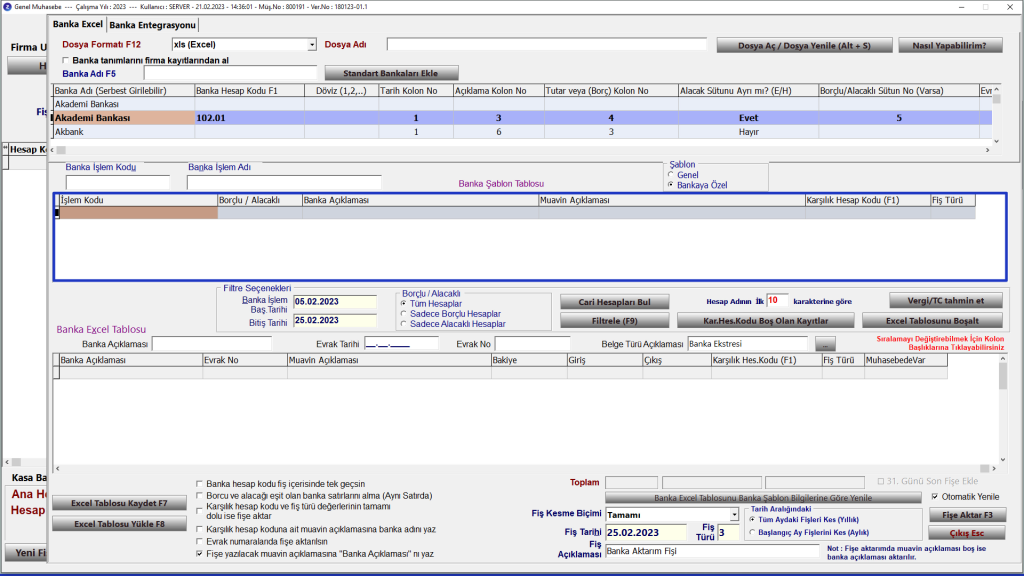This screenshot has width=1024, height=576.
Task: Exit using the Çıkış Esc button
Action: [967, 534]
